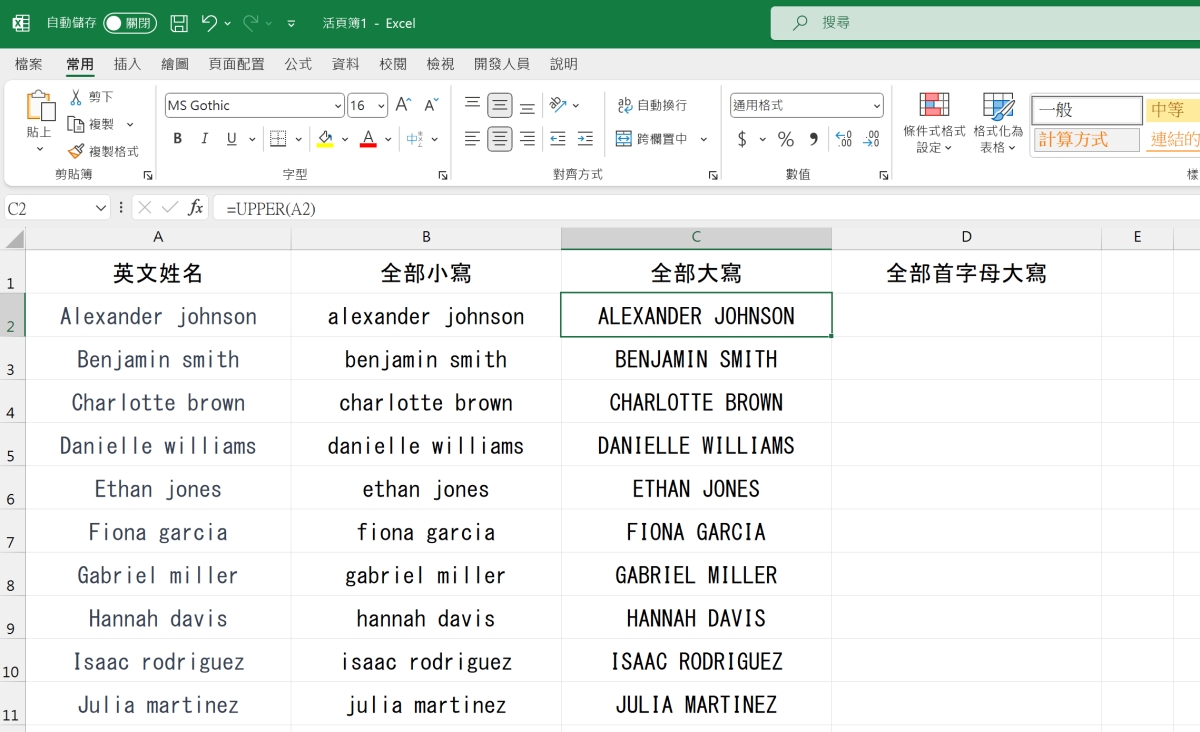
Task: Click the Increase Font Size icon
Action: tap(403, 105)
